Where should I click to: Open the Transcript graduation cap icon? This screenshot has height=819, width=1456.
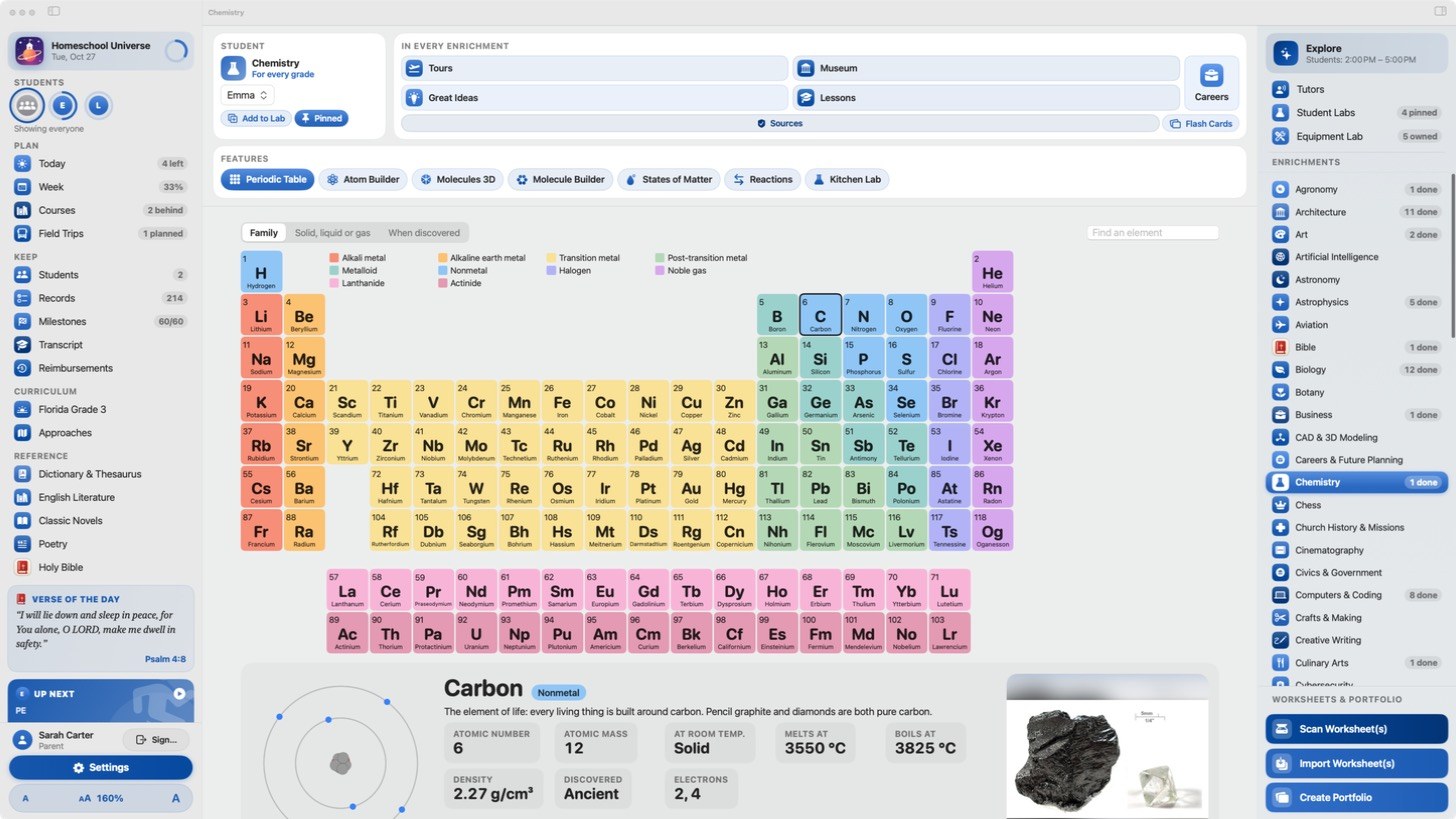(22, 344)
